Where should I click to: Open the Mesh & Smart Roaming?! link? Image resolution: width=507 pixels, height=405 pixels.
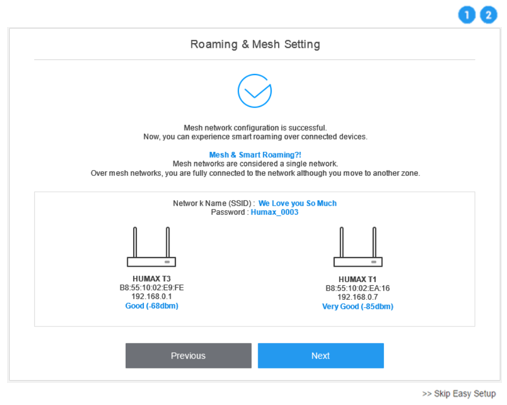(255, 155)
